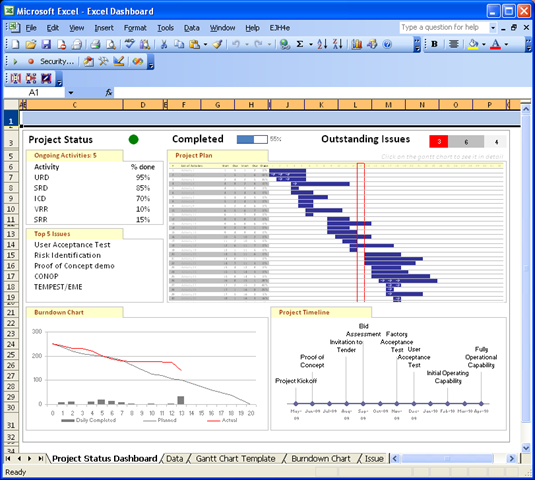Click the Project Plan Gantt chart

point(336,233)
